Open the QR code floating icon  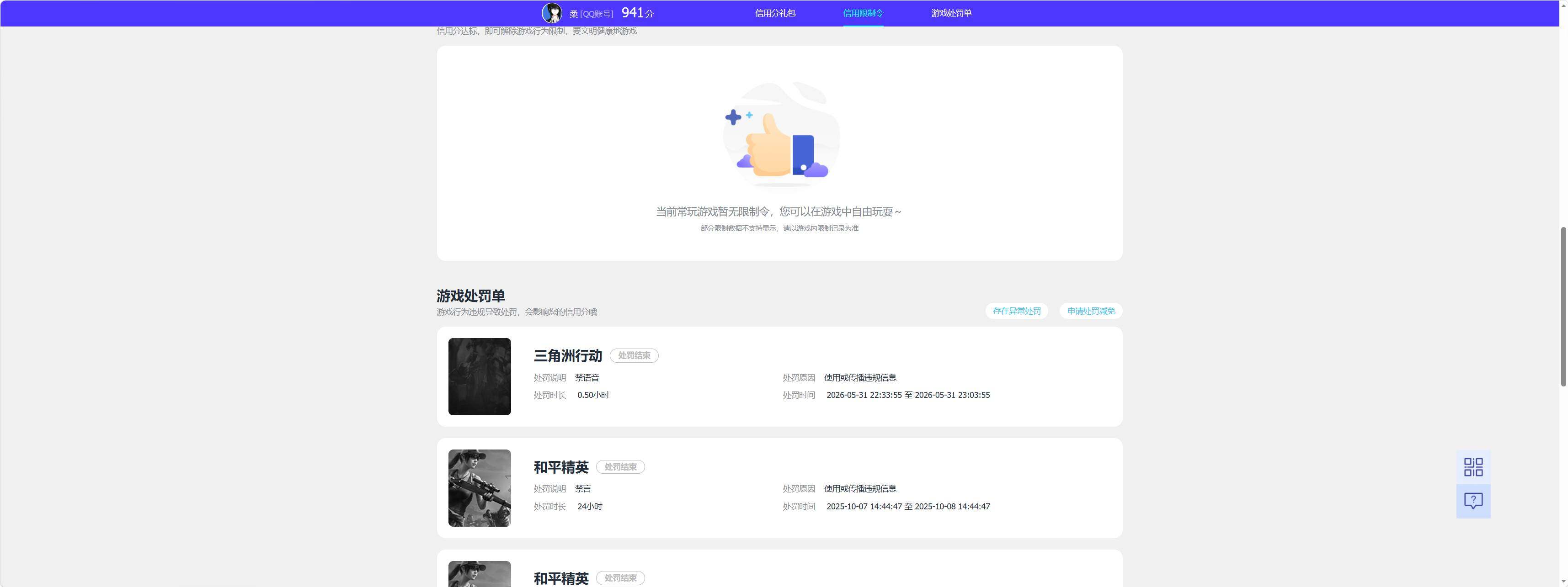tap(1473, 467)
